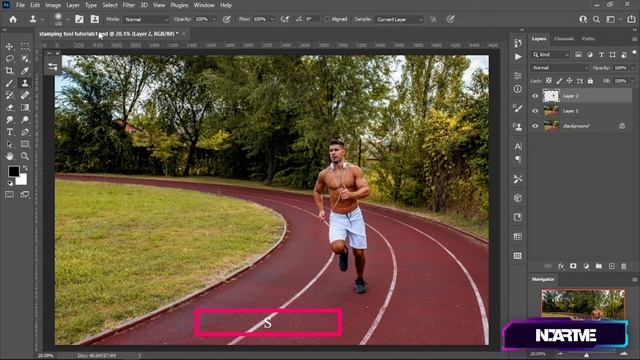
Task: Select the Eraser tool
Action: coord(9,107)
